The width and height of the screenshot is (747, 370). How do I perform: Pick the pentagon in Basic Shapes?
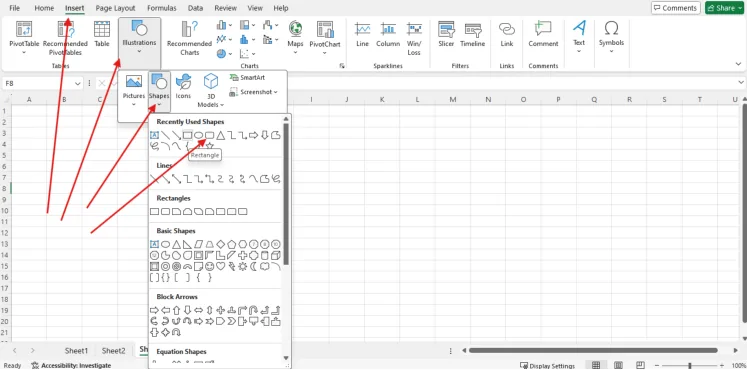click(232, 244)
